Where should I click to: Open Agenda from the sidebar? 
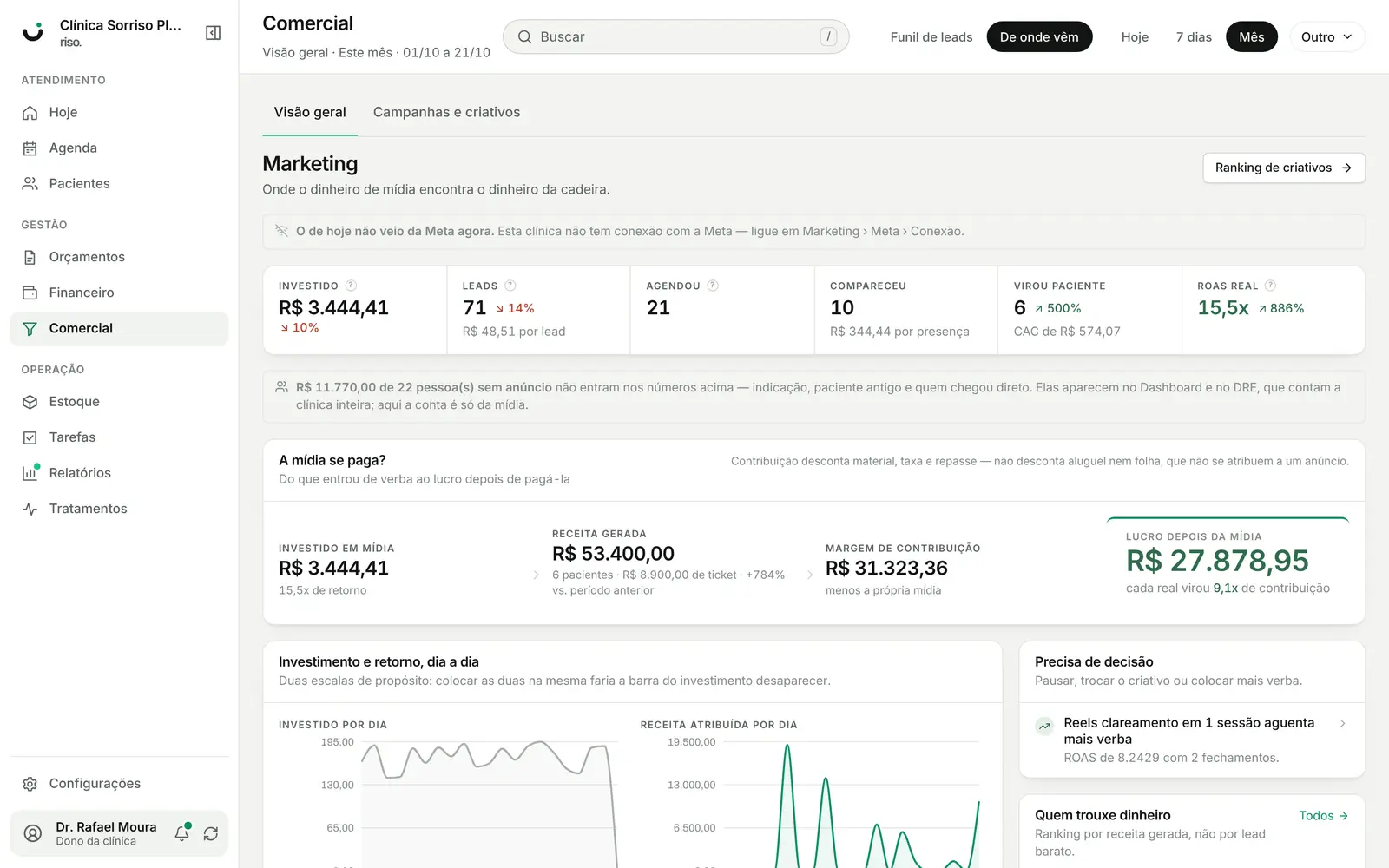point(119,148)
